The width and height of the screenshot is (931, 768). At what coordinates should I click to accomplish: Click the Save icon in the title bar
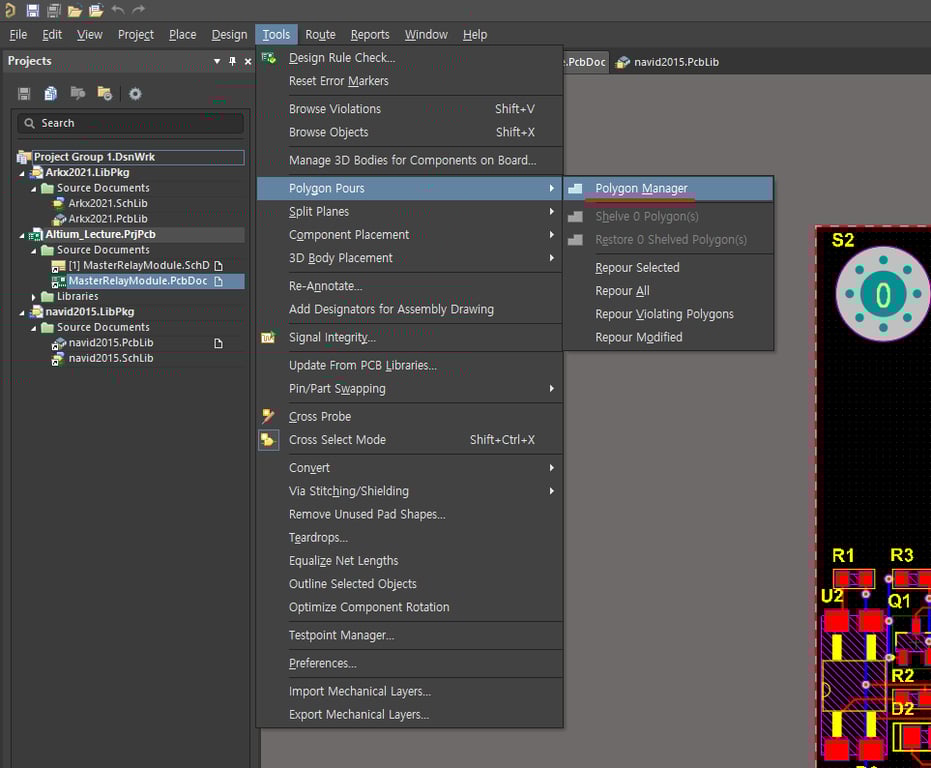pos(32,10)
